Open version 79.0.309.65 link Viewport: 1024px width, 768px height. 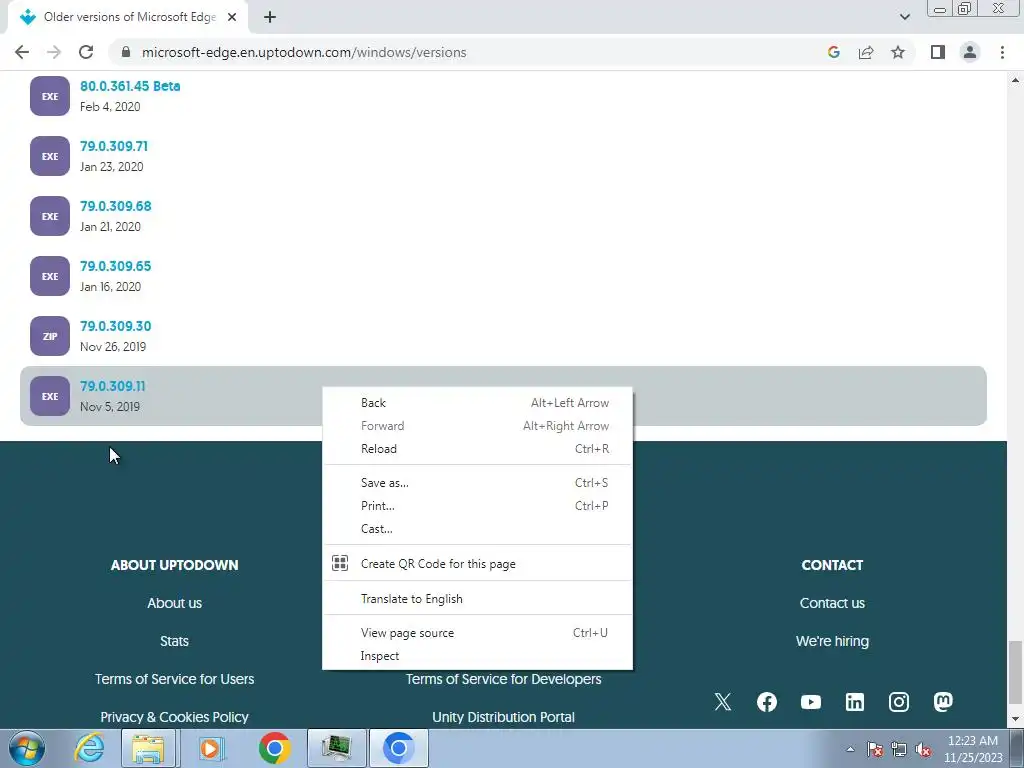pyautogui.click(x=116, y=266)
